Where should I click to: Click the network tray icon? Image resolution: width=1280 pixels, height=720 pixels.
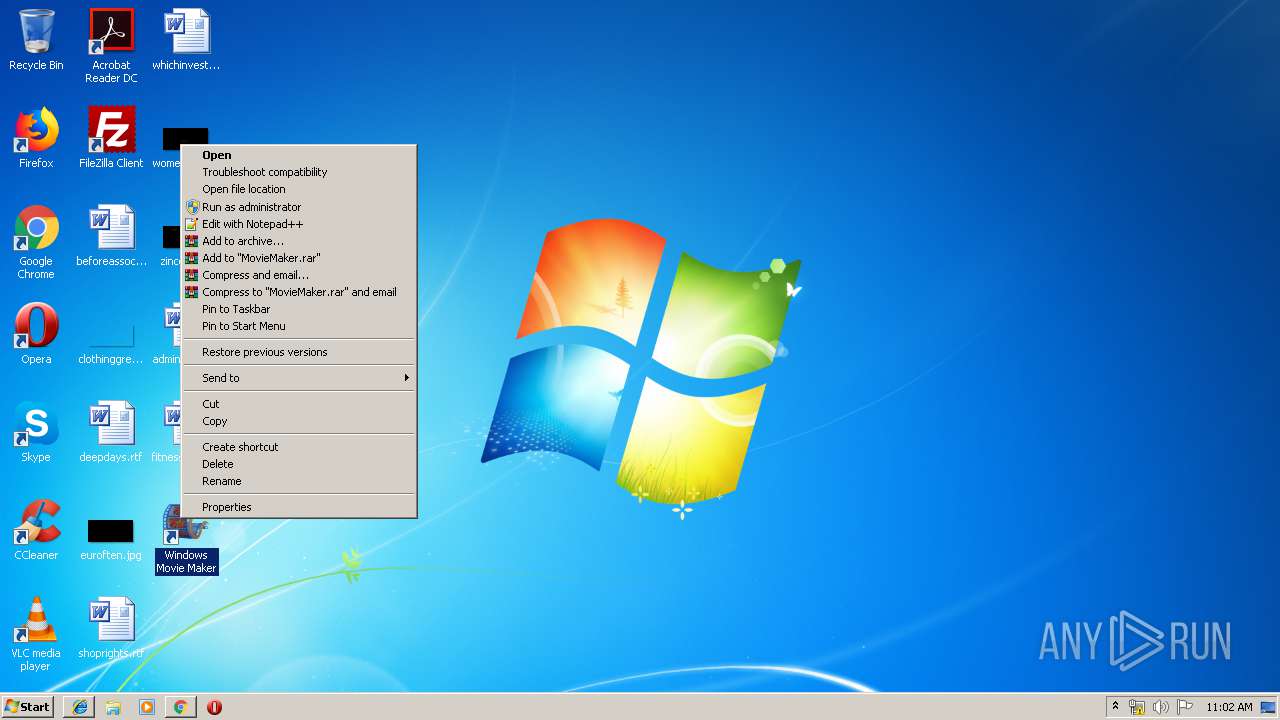[x=1137, y=707]
